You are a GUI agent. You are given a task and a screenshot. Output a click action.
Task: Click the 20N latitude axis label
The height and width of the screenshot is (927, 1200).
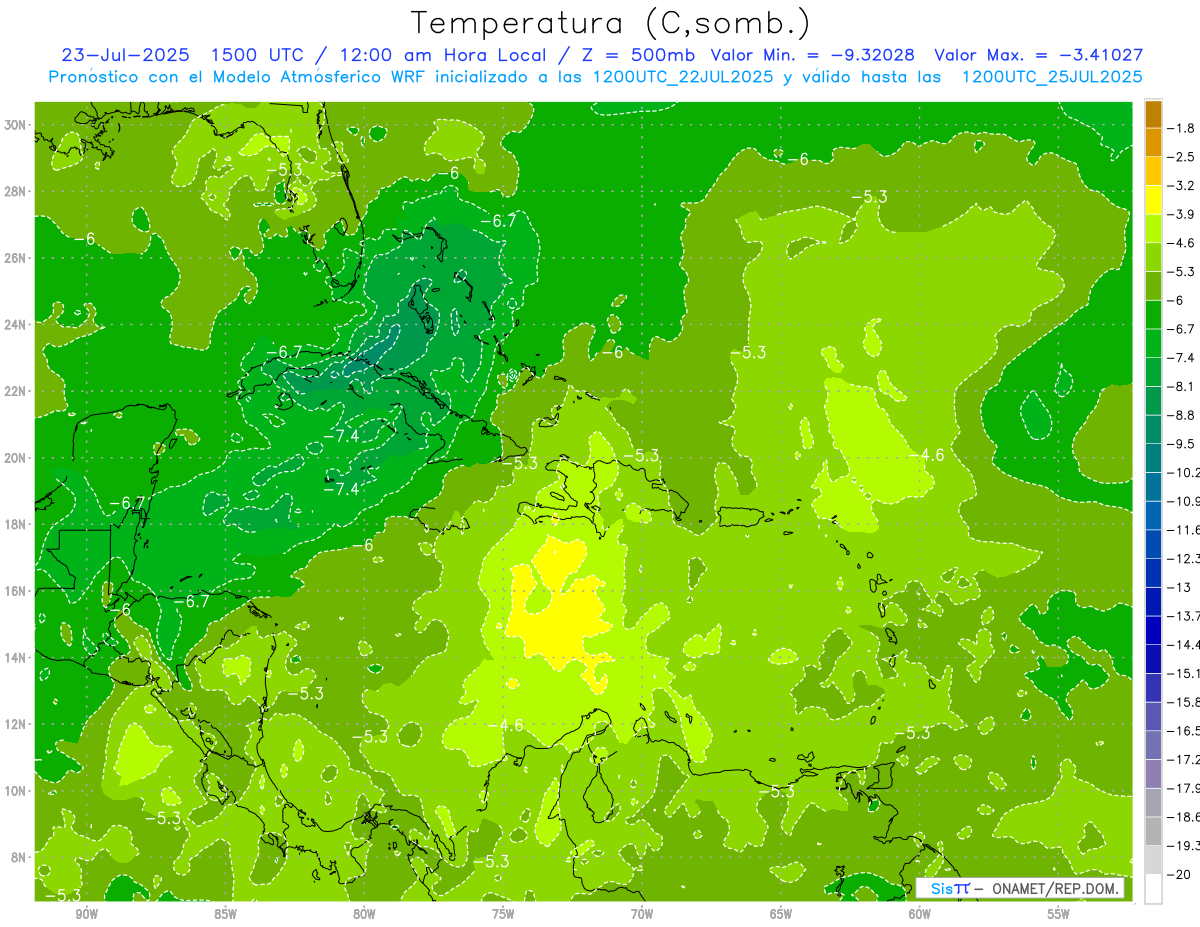click(16, 457)
